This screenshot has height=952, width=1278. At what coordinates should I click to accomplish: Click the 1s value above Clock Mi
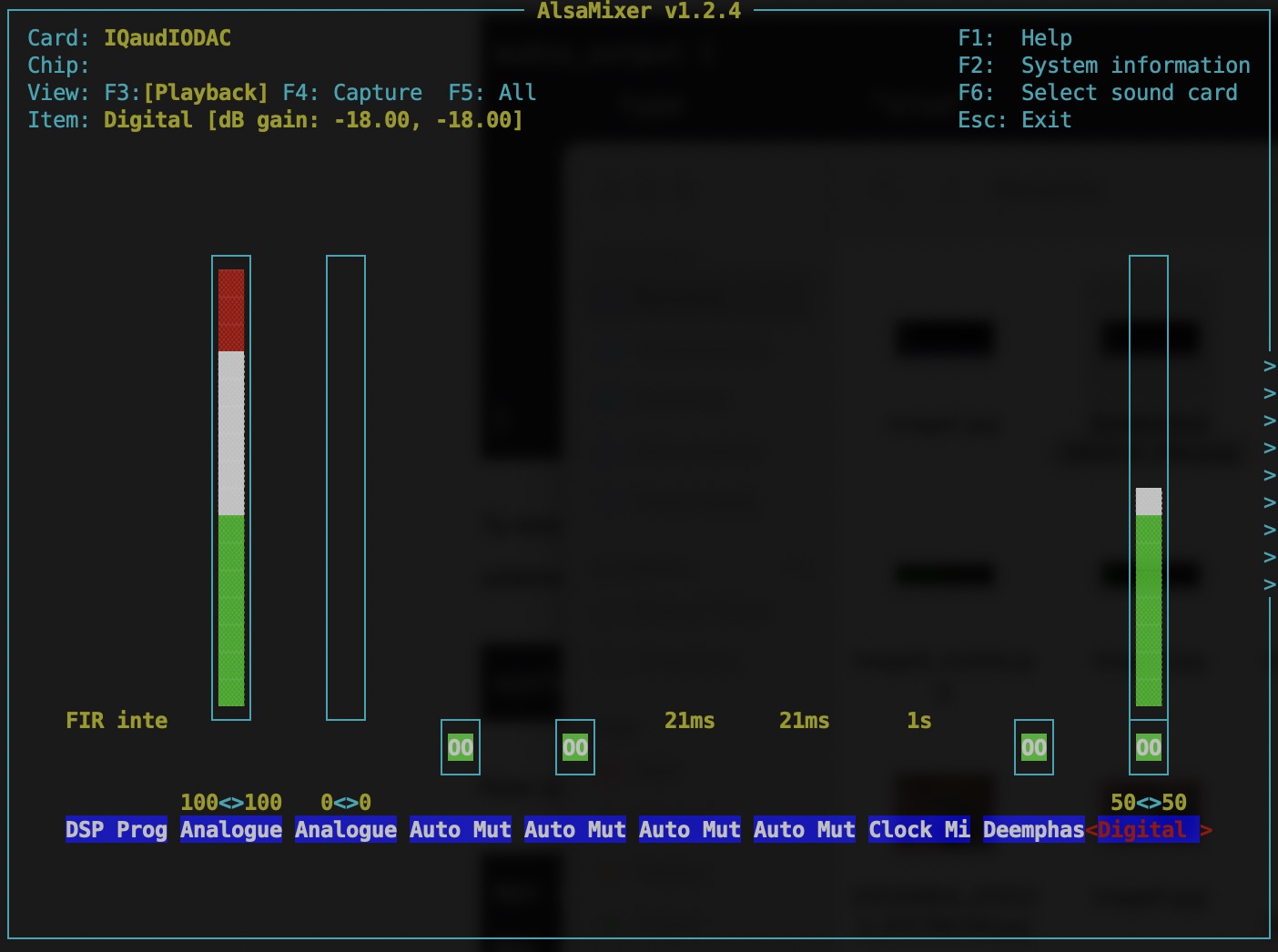pos(918,721)
